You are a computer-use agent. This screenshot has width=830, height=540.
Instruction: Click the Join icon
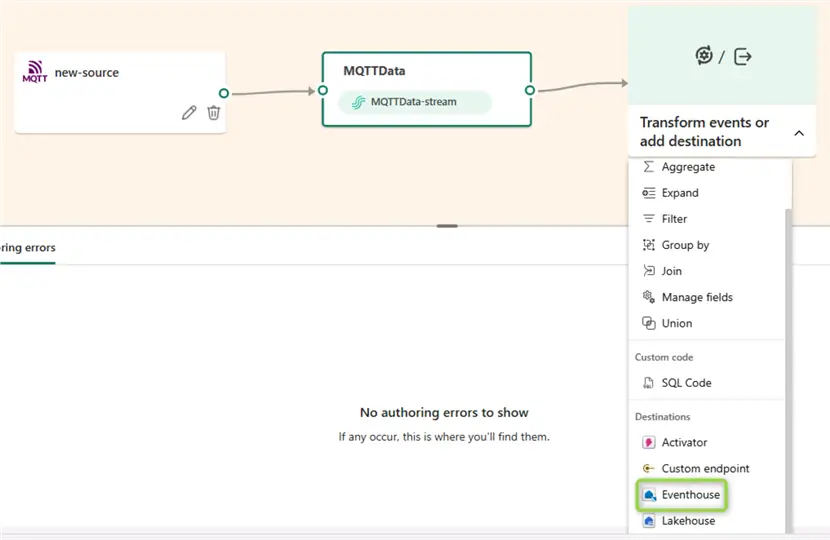(648, 271)
